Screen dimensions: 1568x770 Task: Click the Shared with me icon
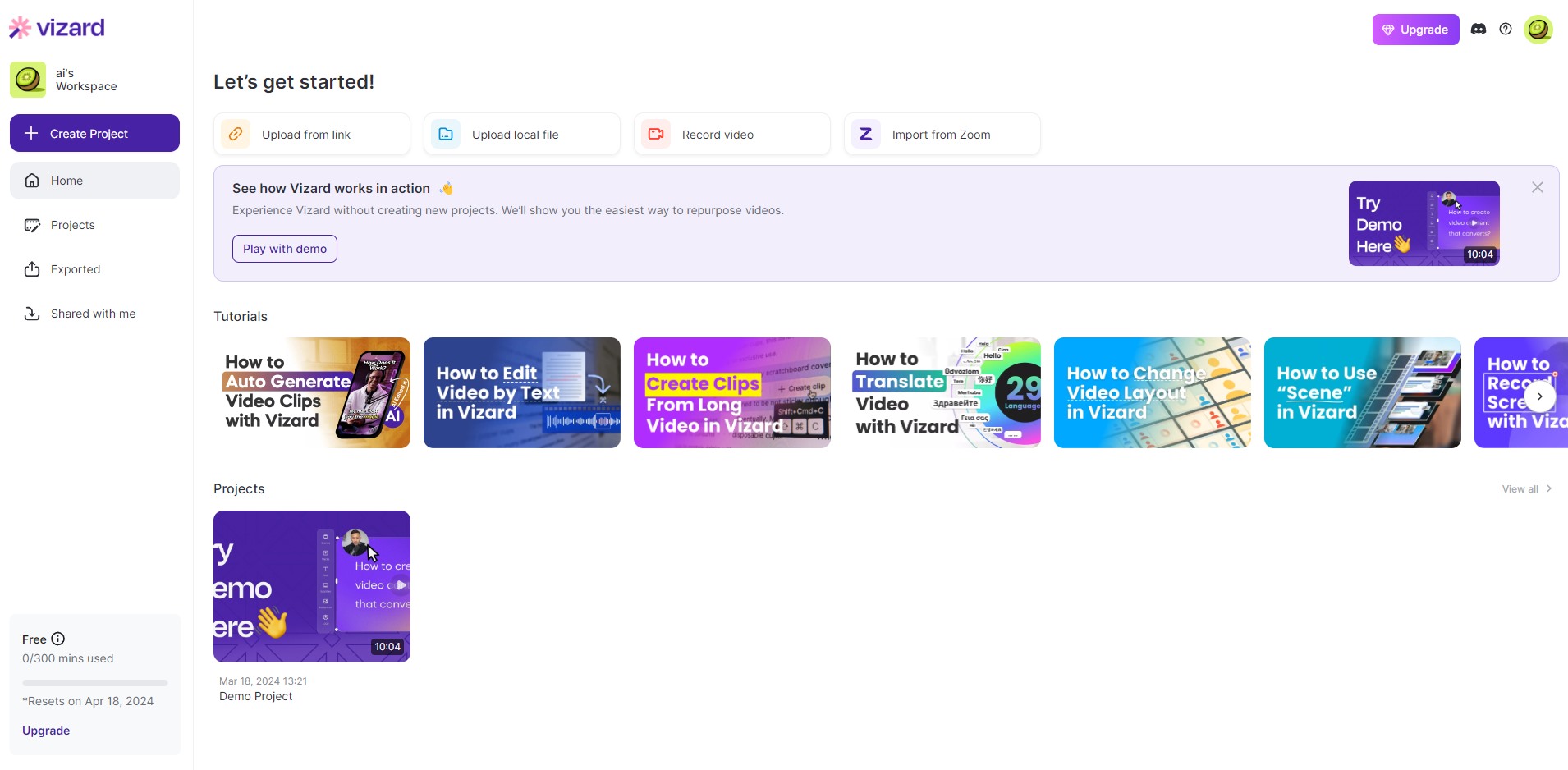(32, 314)
